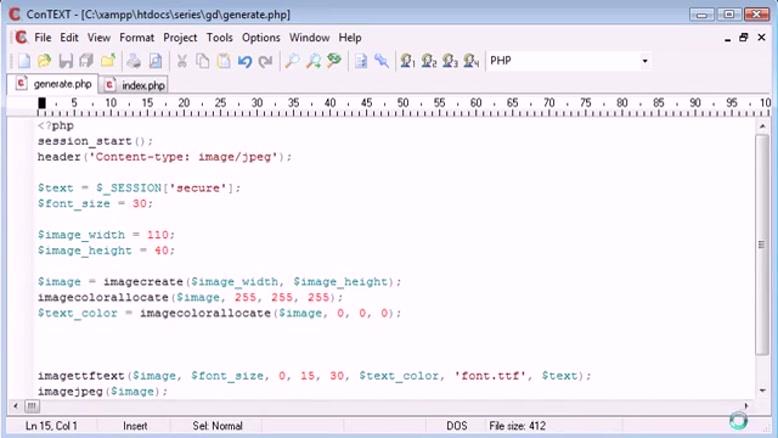This screenshot has height=438, width=778.
Task: Click 'File size: 412' status text
Action: pyautogui.click(x=517, y=426)
